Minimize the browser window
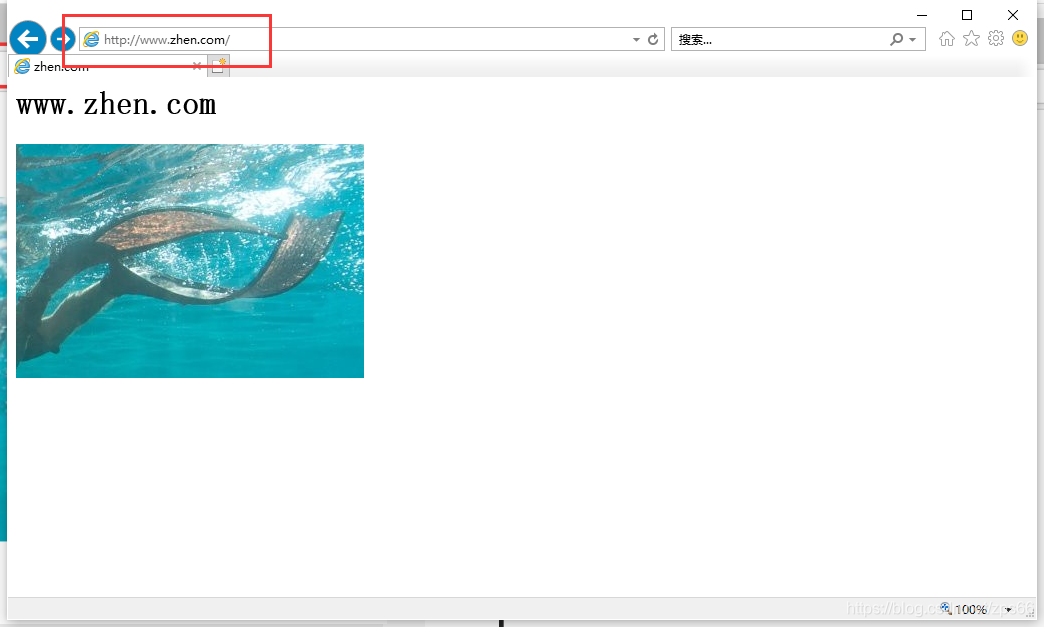 coord(922,15)
